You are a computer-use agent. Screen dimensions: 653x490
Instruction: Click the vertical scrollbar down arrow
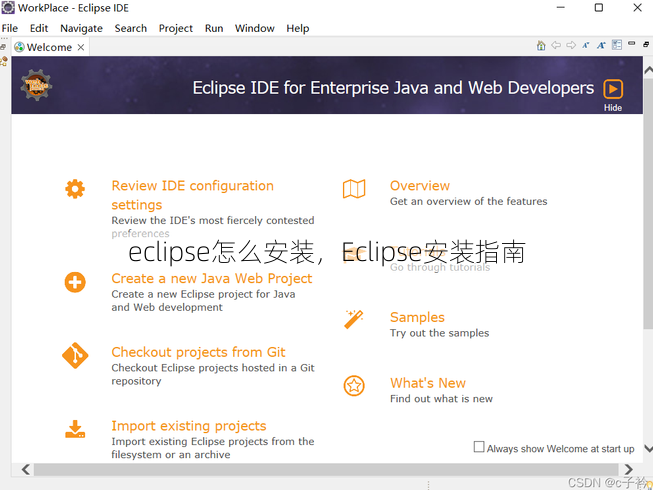pos(648,448)
